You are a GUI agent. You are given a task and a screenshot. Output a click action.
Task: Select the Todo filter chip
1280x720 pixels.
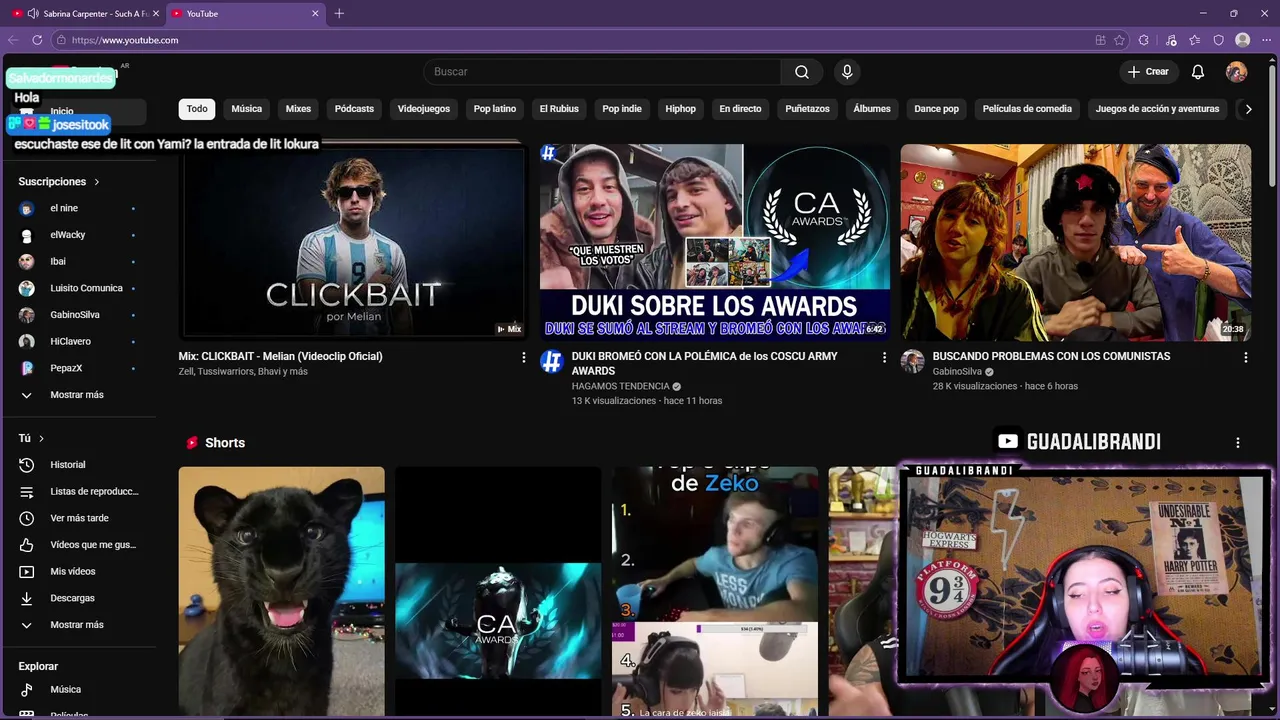197,109
